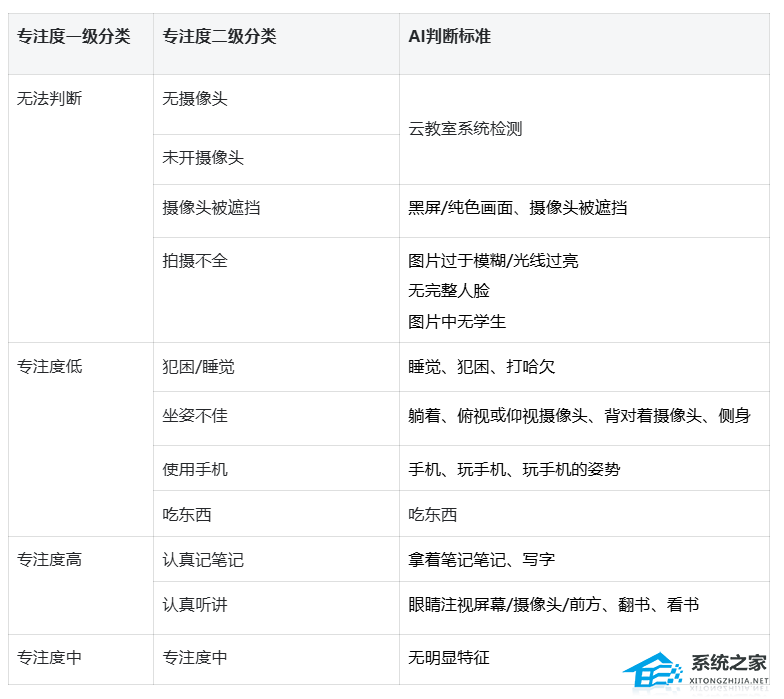Click the 认真记笔记 cell

(203, 560)
